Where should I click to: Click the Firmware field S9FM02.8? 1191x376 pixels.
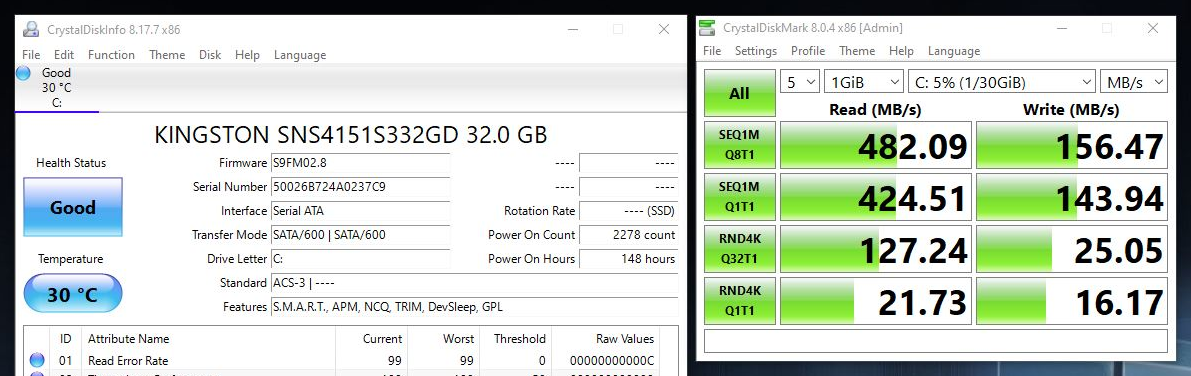pos(360,163)
